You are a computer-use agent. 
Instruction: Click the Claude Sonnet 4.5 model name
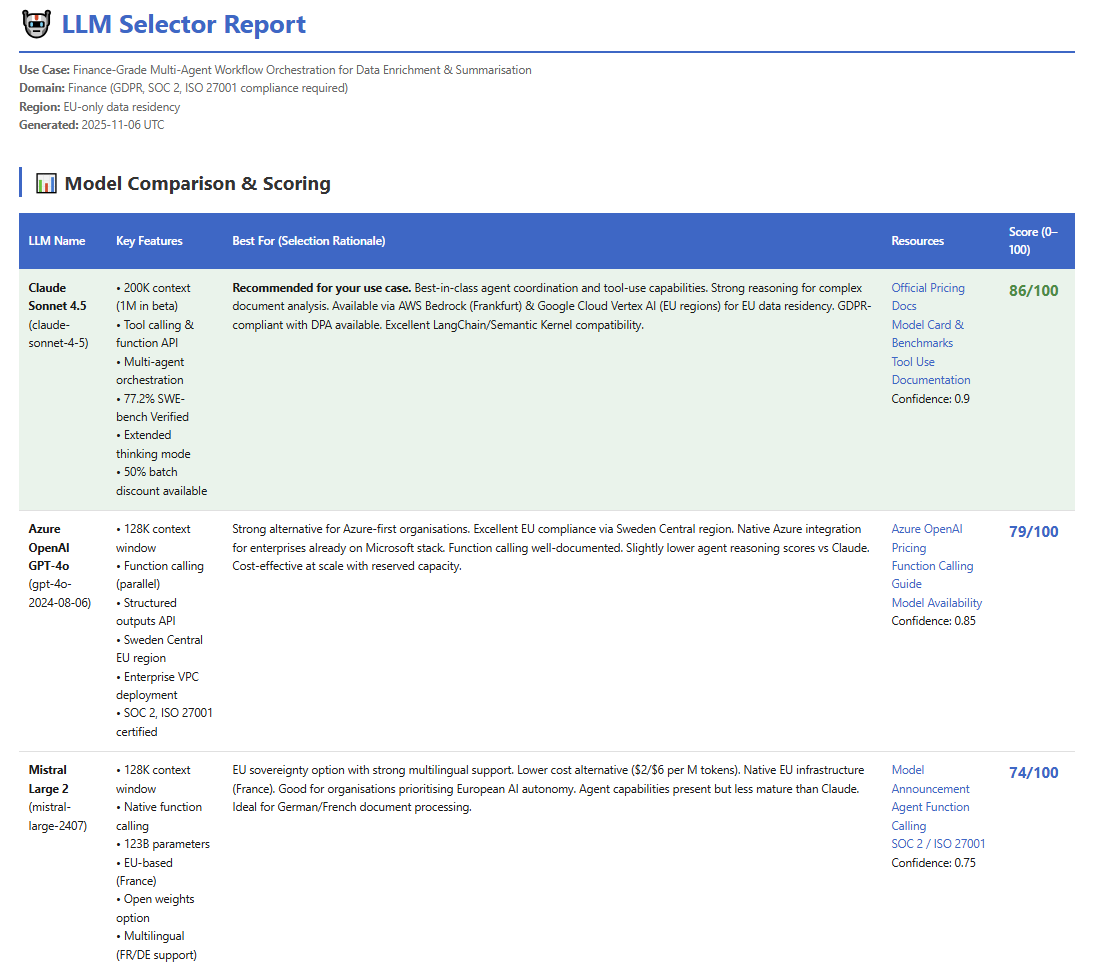click(x=58, y=297)
